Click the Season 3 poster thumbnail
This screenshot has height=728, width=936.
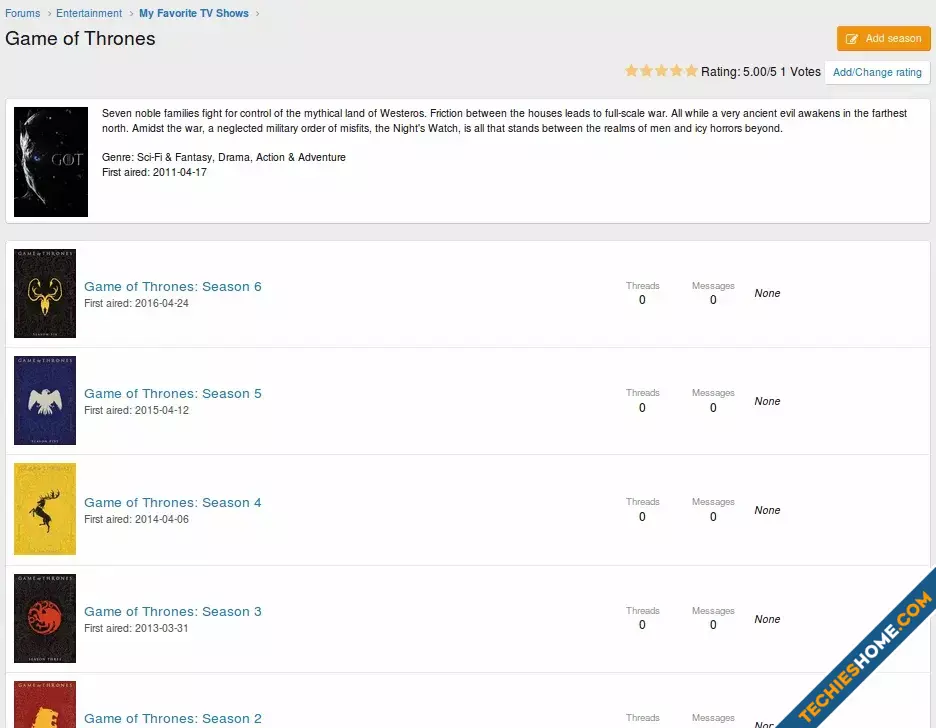pos(45,618)
